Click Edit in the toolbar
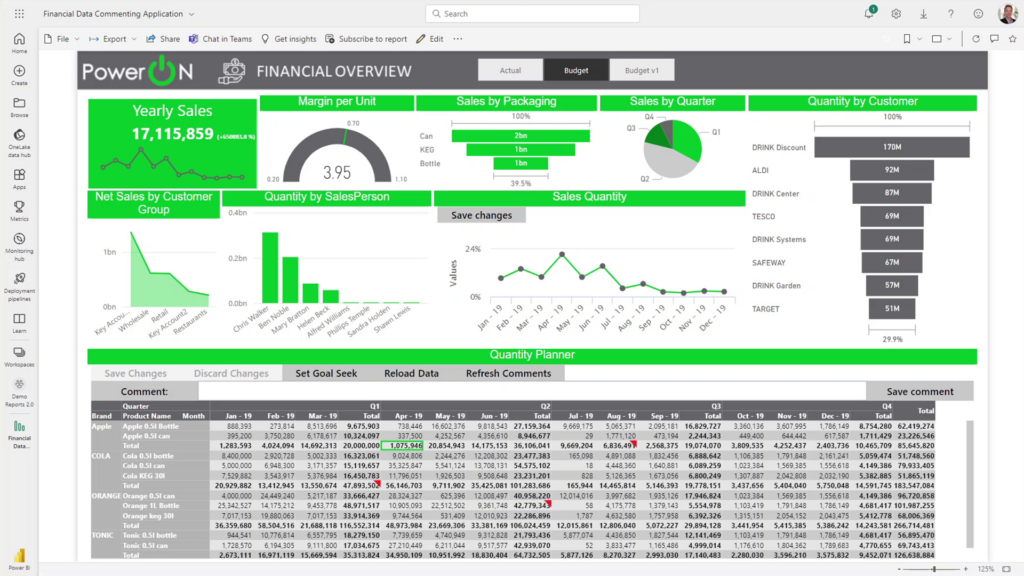Screen dimensions: 1024x576 430,39
